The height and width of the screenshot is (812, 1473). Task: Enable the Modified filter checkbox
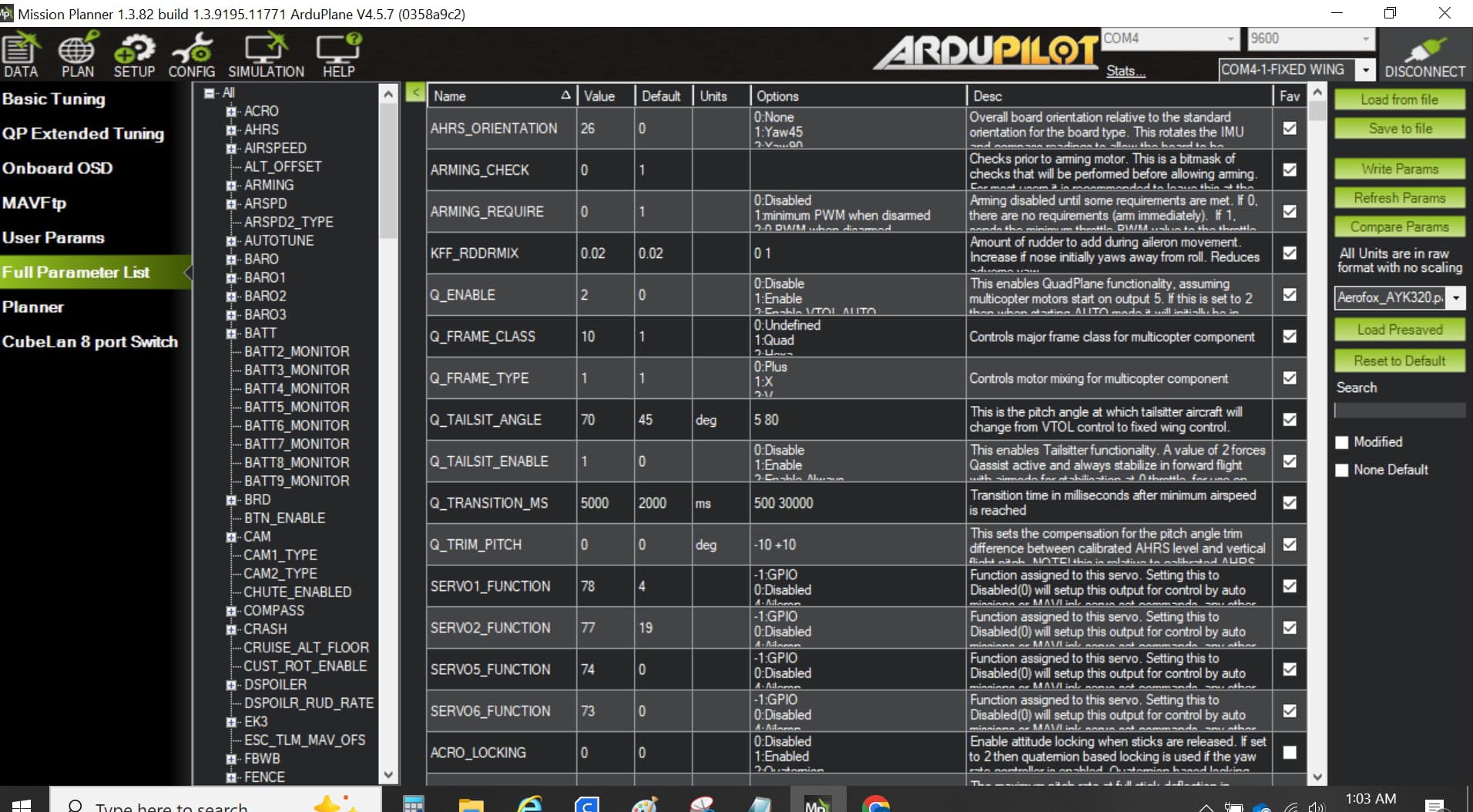[x=1342, y=442]
